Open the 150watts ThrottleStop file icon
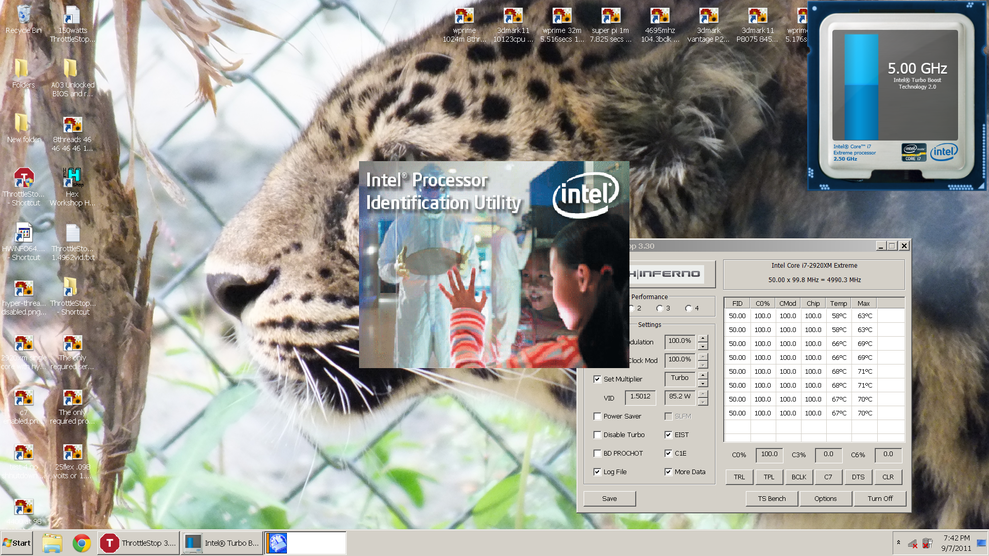Screen dimensions: 989x556 (x=73, y=24)
